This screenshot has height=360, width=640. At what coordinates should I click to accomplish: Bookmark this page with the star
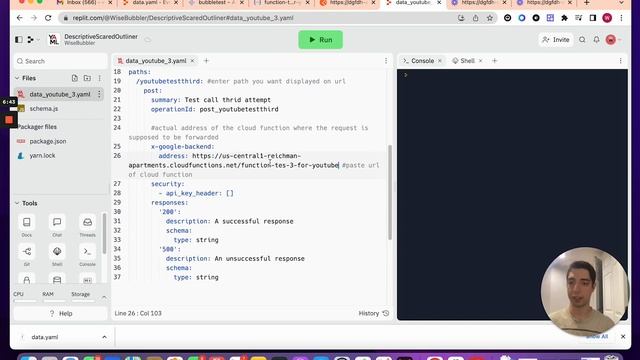coord(490,18)
